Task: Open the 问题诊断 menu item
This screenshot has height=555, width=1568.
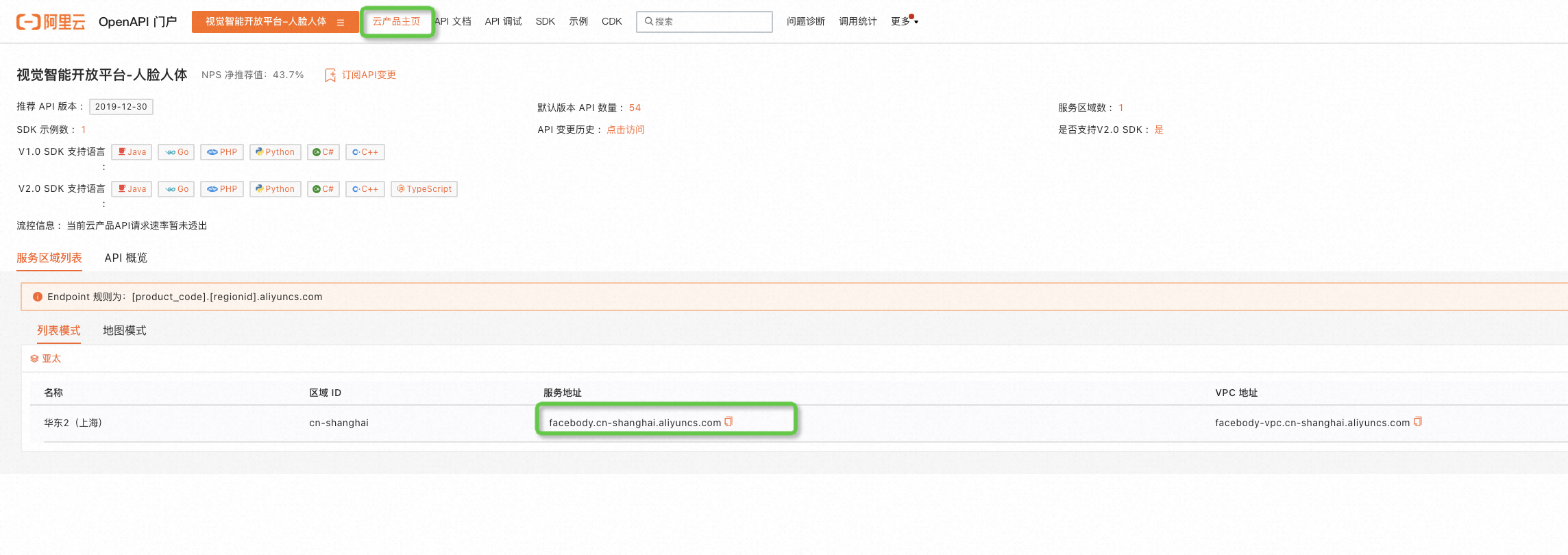Action: point(806,21)
